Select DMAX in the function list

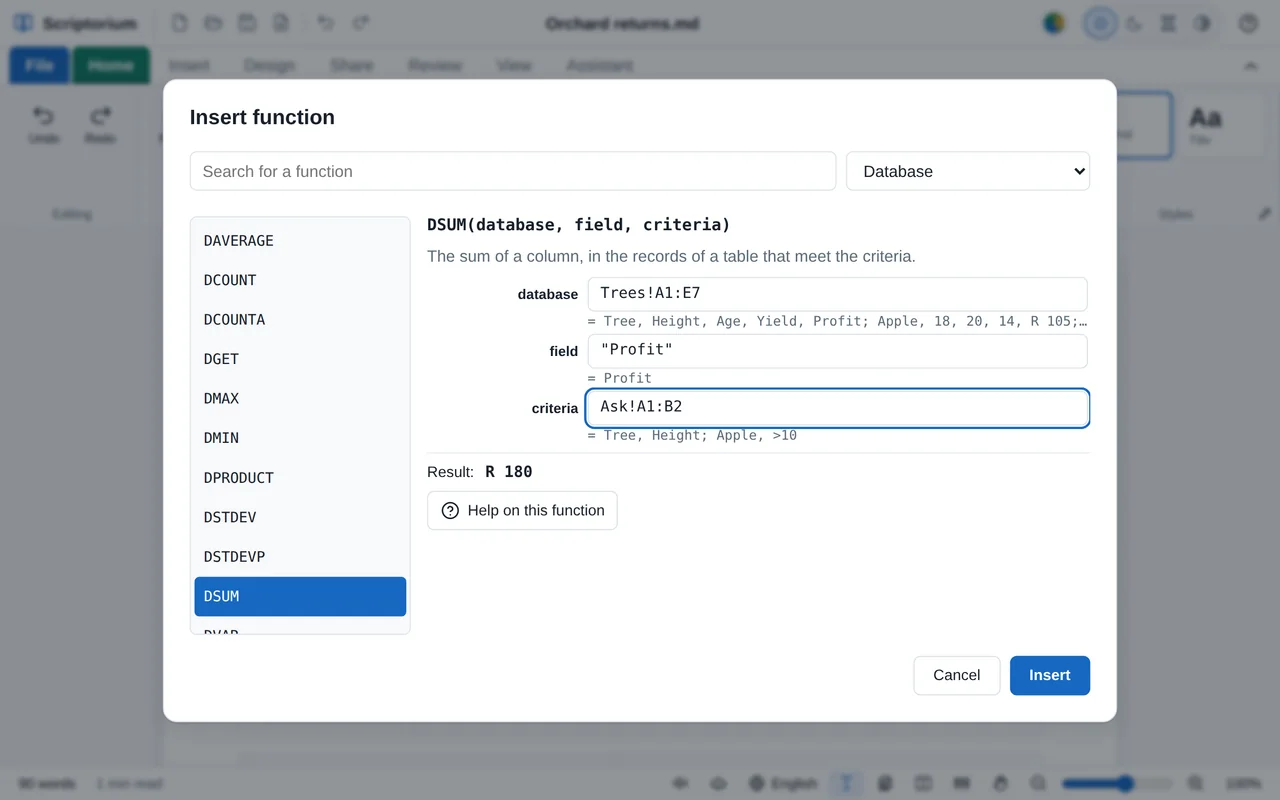tap(300, 399)
